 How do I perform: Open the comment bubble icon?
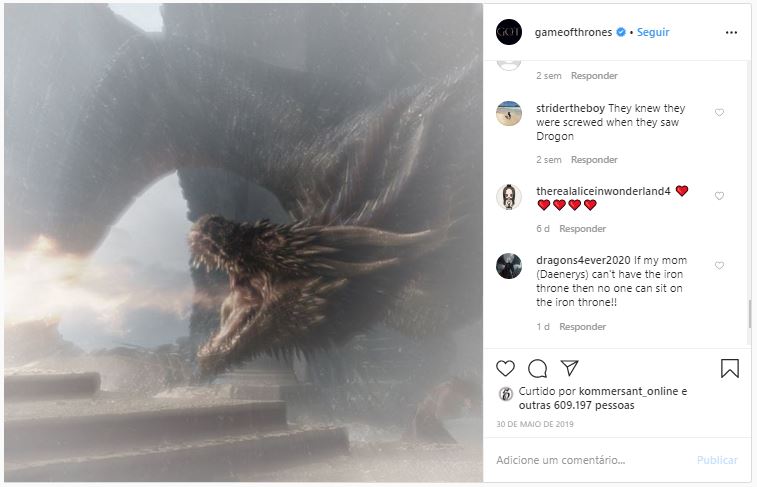(x=537, y=368)
